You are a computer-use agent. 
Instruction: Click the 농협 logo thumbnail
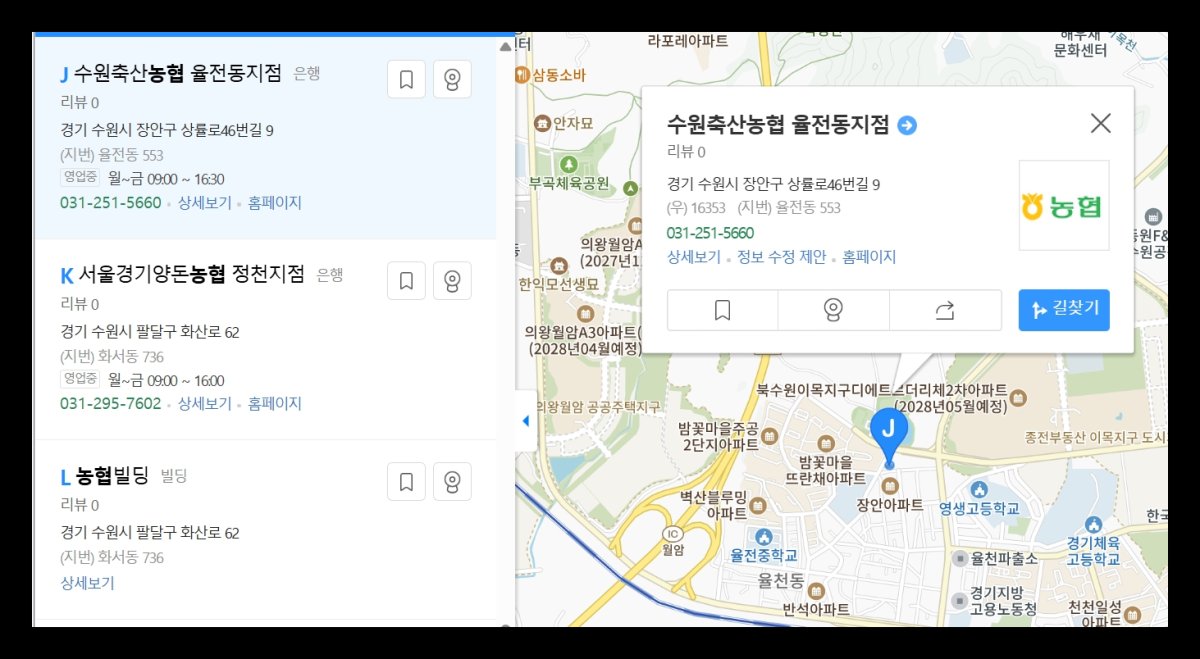(1064, 205)
